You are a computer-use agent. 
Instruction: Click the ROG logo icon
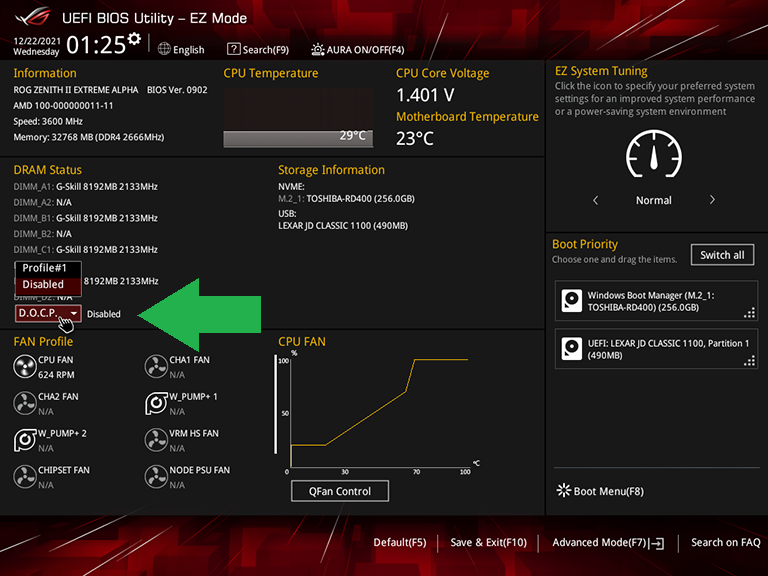[x=33, y=17]
